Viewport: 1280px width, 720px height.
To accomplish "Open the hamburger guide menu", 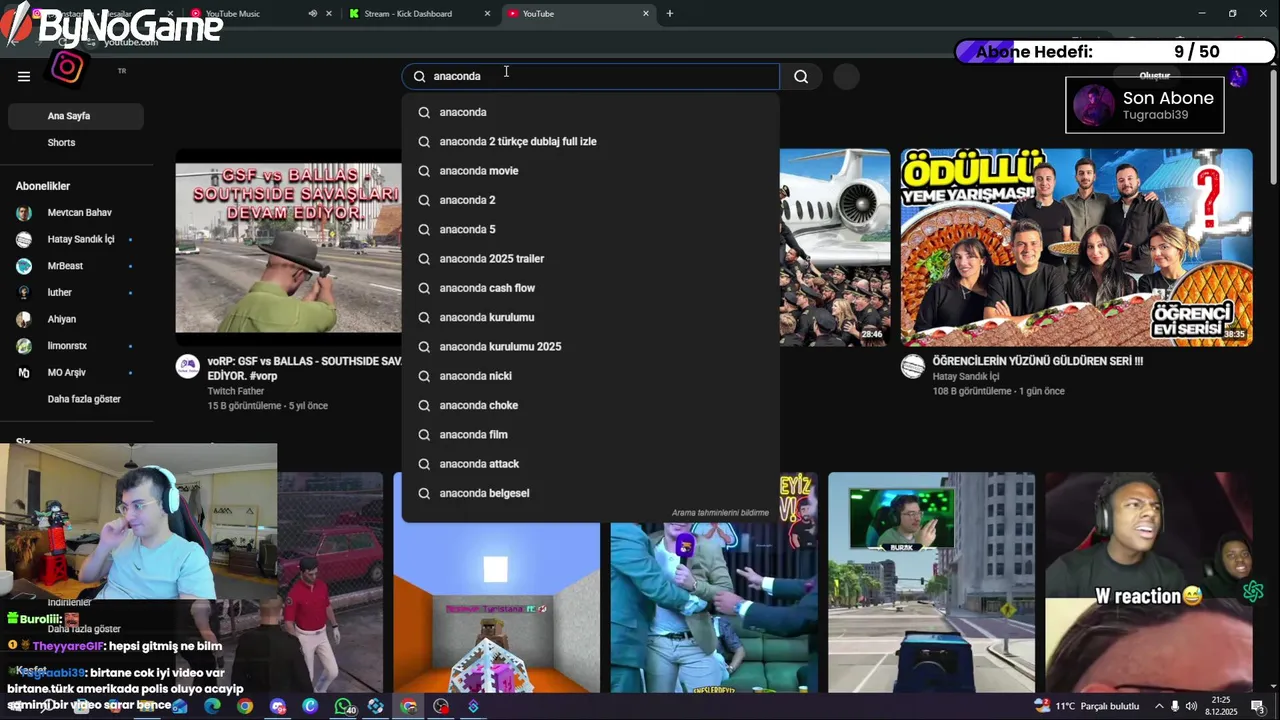I will point(24,76).
